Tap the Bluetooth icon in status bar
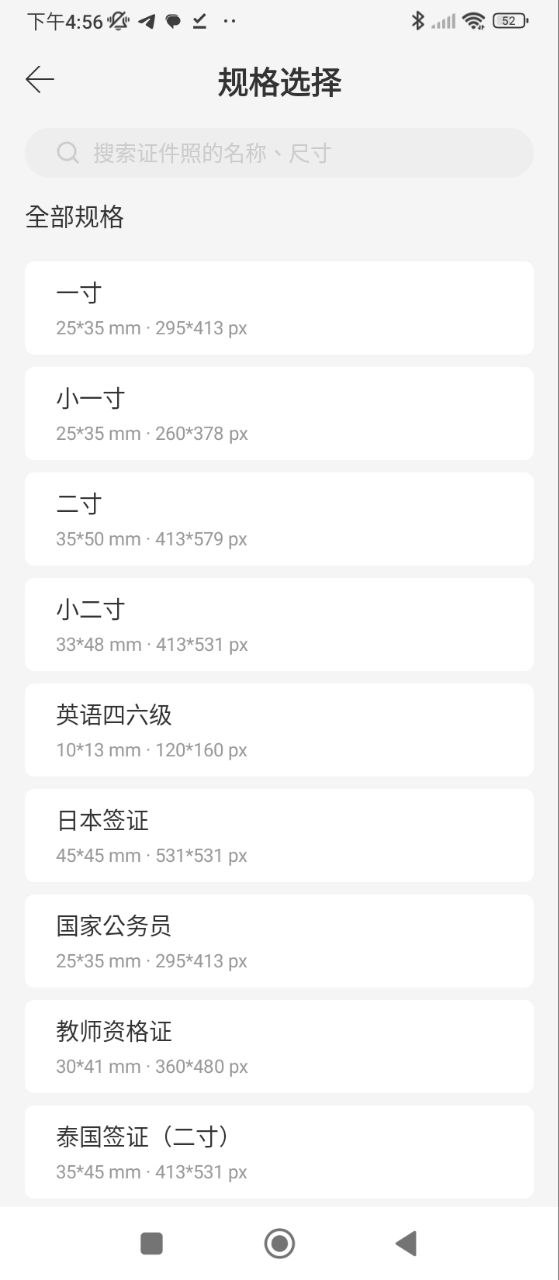The height and width of the screenshot is (1280, 559). pos(418,21)
